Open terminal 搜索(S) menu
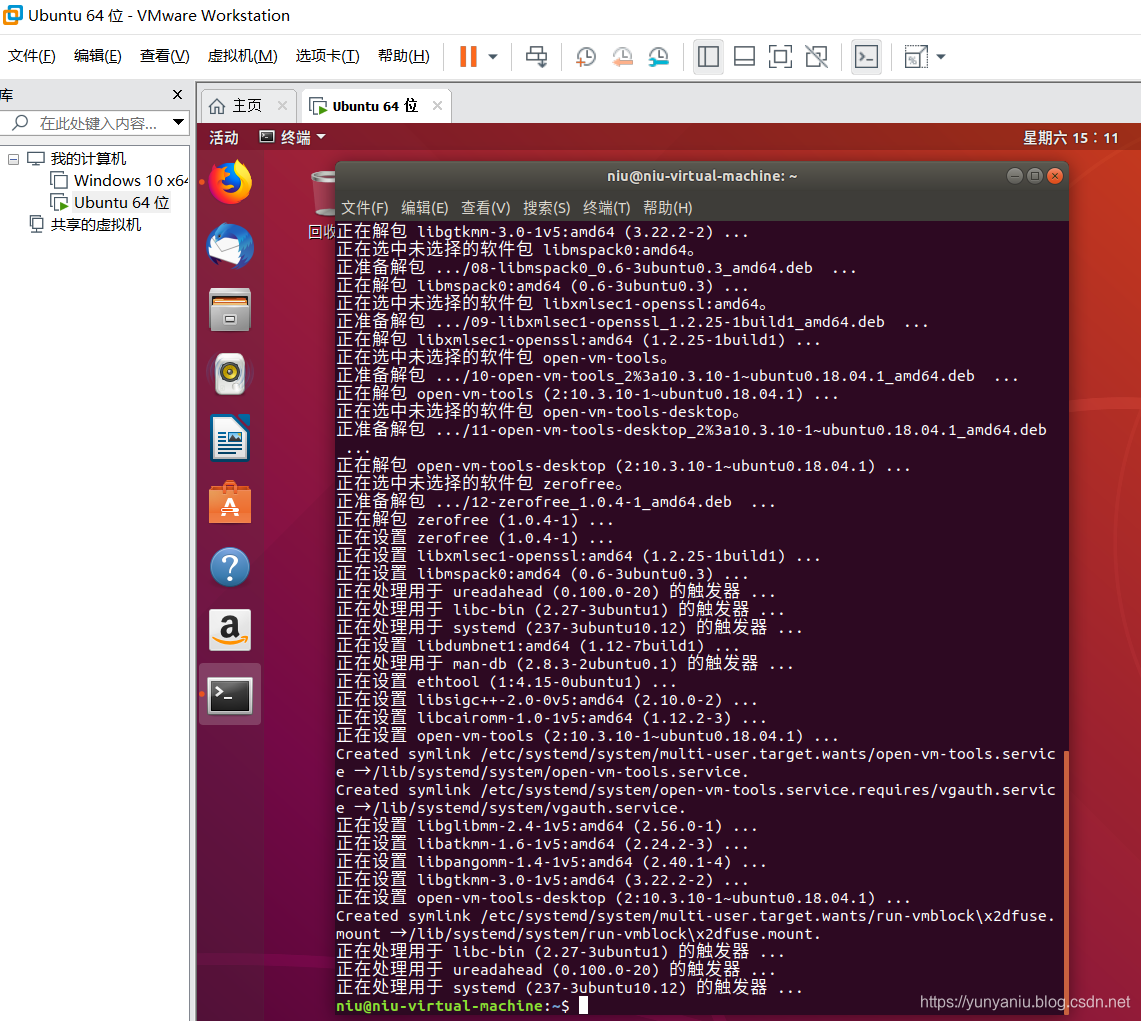Image resolution: width=1141 pixels, height=1021 pixels. coord(546,208)
